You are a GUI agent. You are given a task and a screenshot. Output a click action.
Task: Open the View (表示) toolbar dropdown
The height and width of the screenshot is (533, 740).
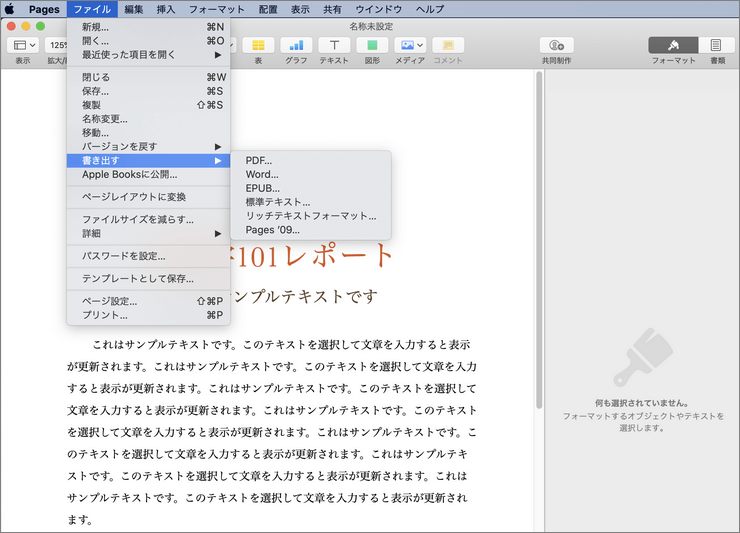24,45
